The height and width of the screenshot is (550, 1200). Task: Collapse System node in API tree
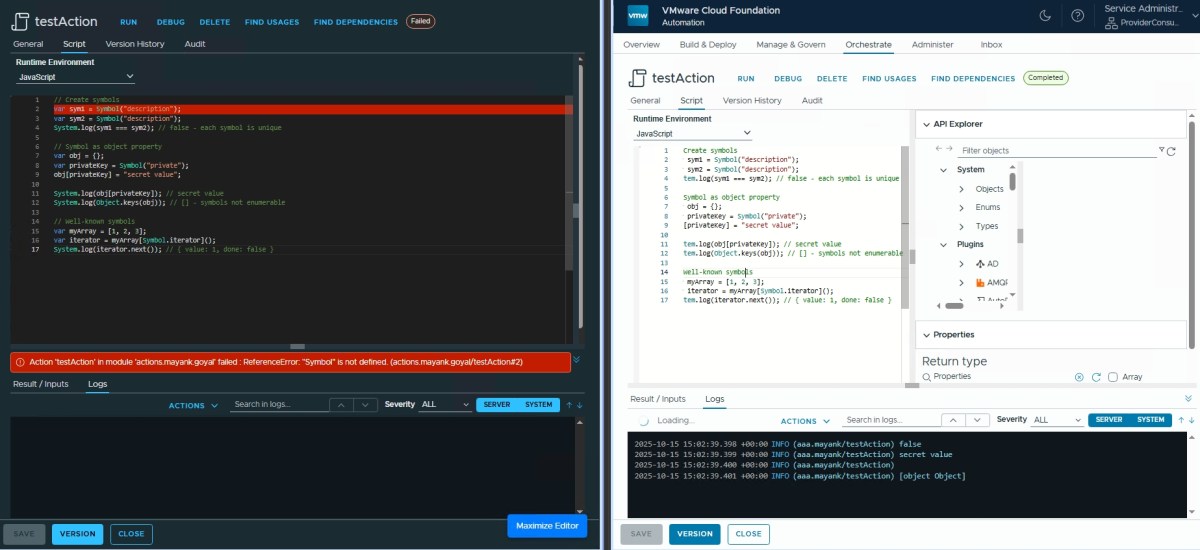point(943,170)
